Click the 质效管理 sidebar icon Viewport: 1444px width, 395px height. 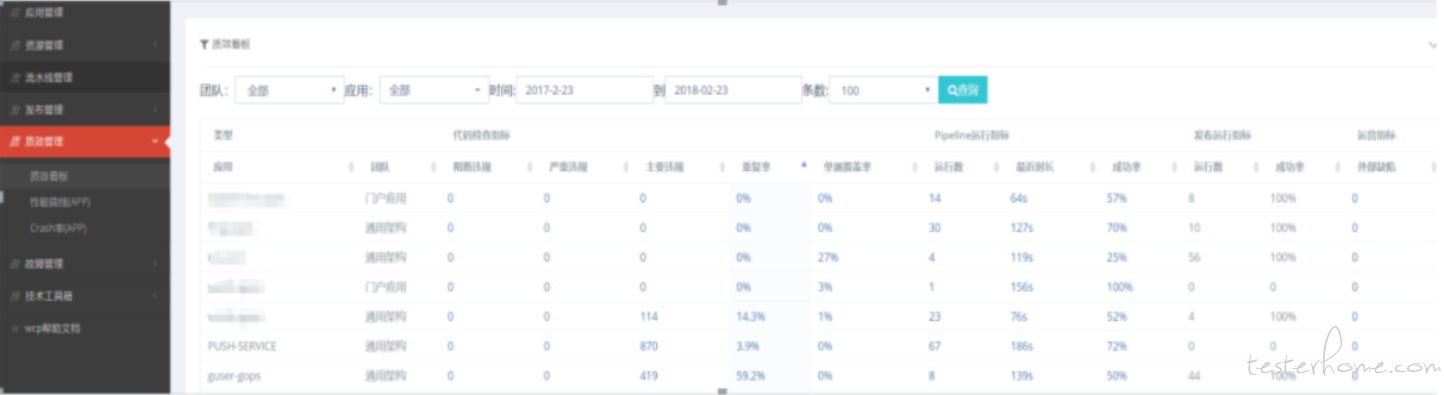[x=14, y=141]
